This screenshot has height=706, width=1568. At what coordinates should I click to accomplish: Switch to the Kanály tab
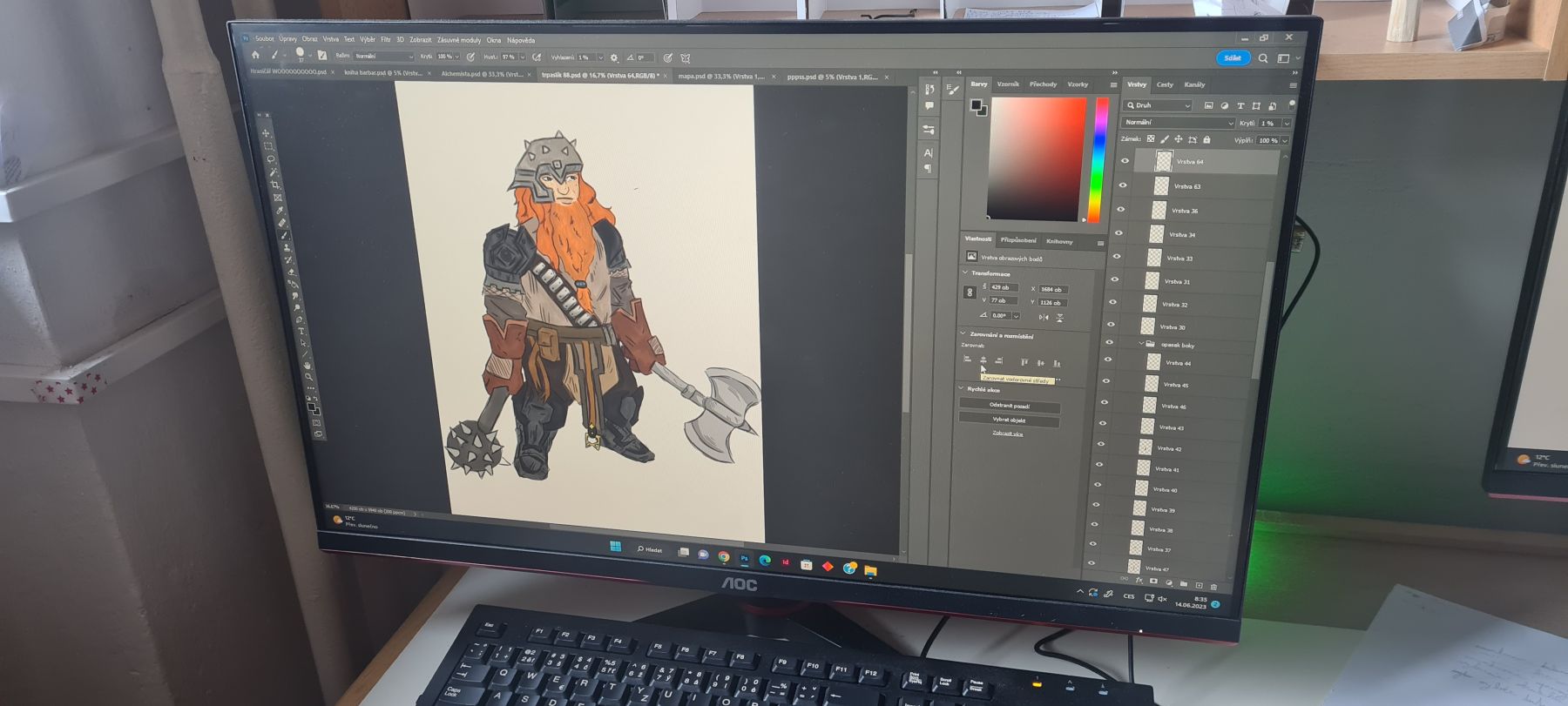coord(1194,85)
